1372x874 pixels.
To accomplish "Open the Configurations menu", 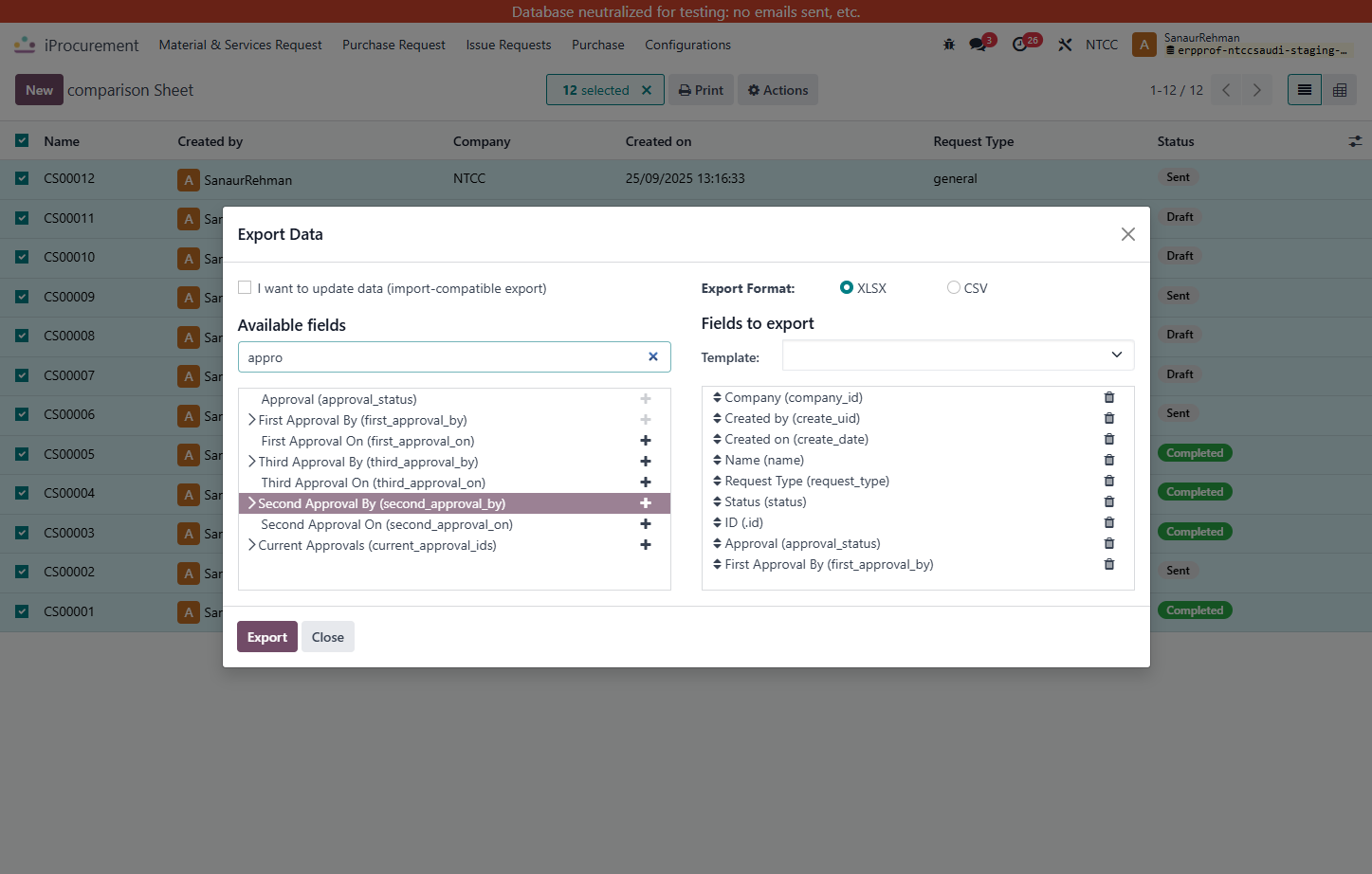I will coord(687,45).
